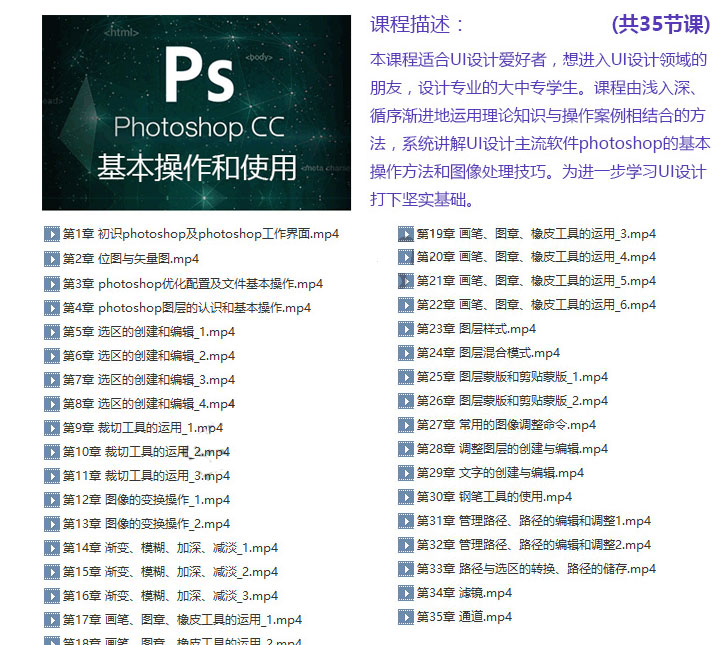The width and height of the screenshot is (723, 645).
Task: Open the Photoshop CC course cover image
Action: coord(196,113)
